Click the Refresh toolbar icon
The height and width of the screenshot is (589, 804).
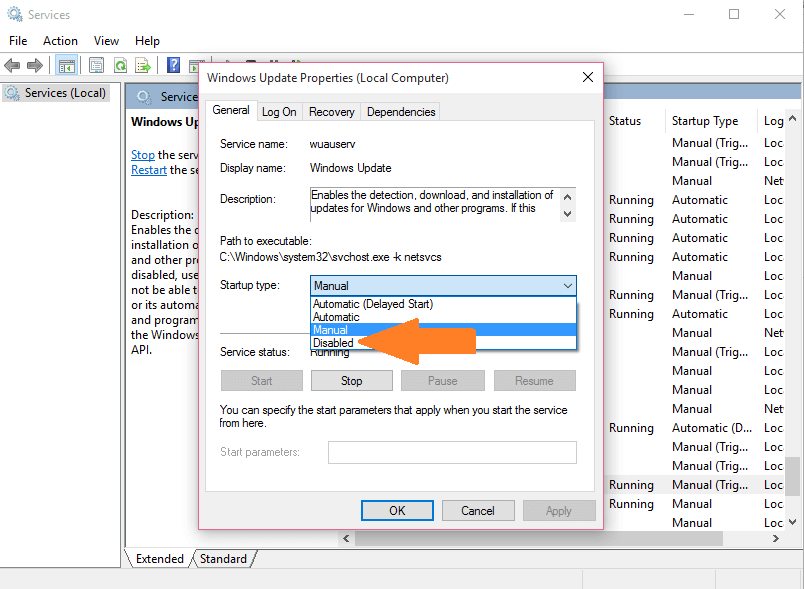tap(120, 66)
